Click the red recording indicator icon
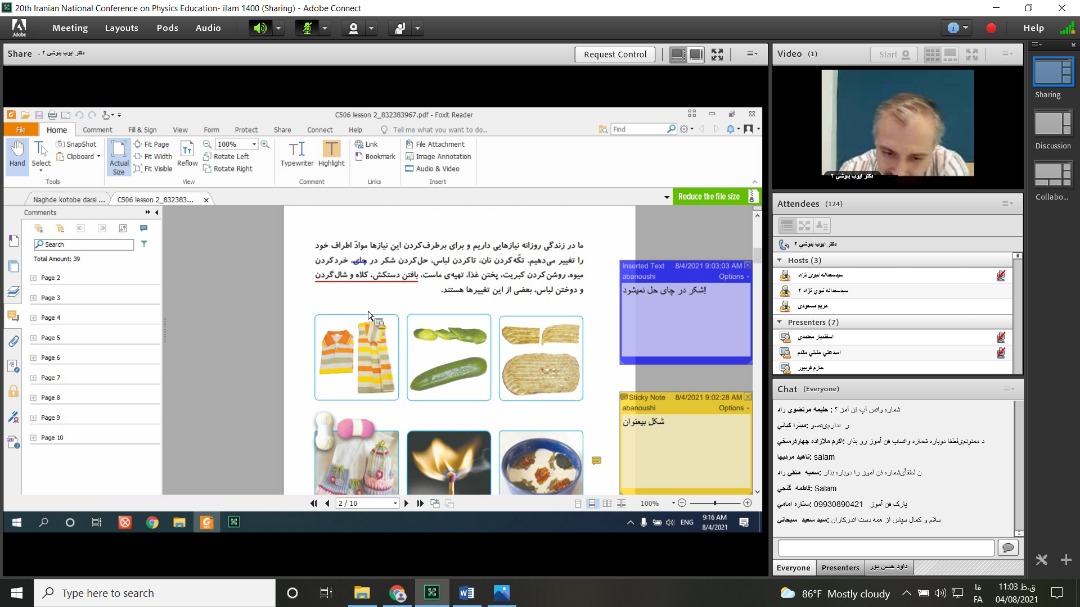Viewport: 1080px width, 607px height. point(991,28)
